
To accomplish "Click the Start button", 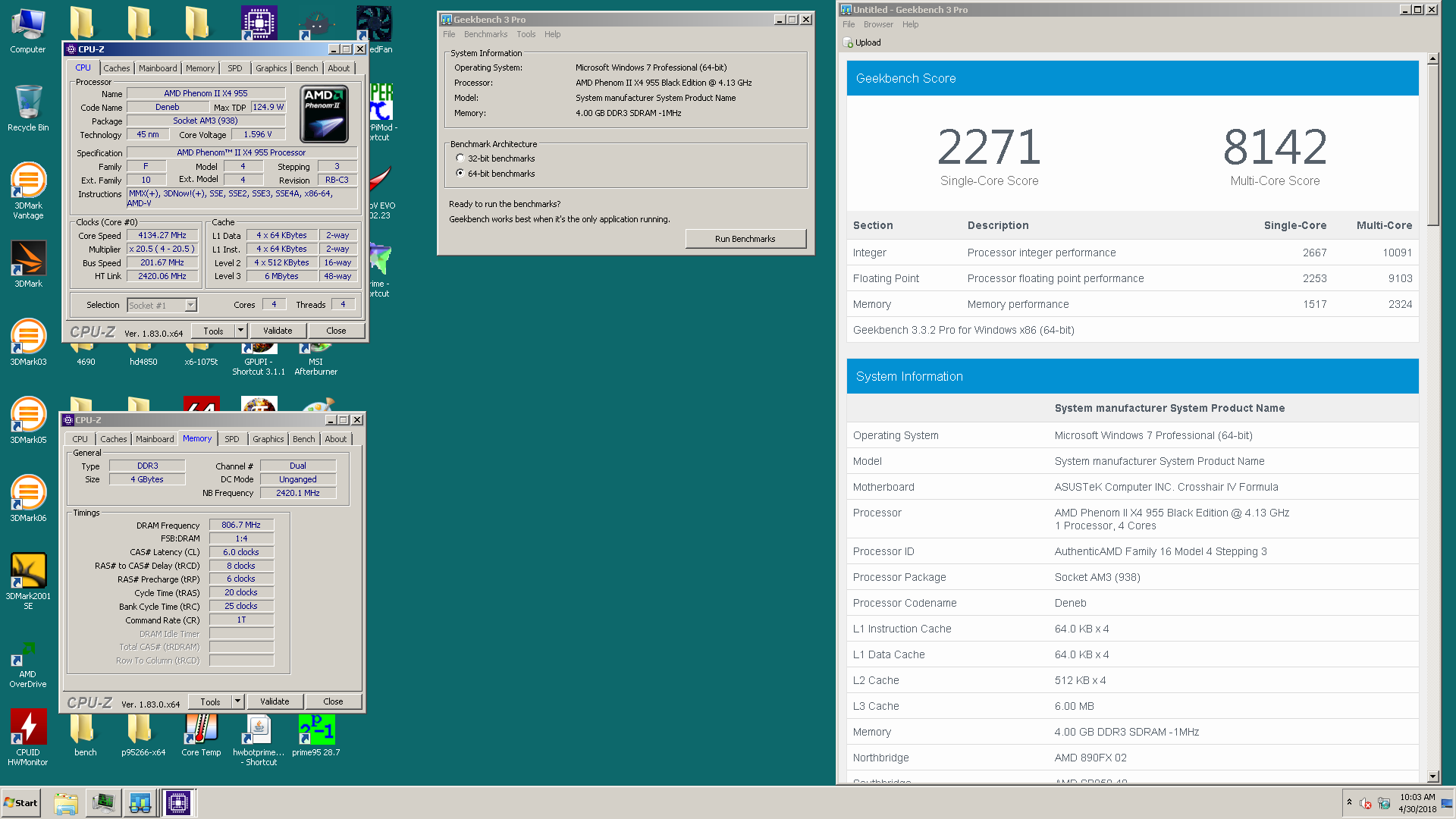I will tap(21, 803).
